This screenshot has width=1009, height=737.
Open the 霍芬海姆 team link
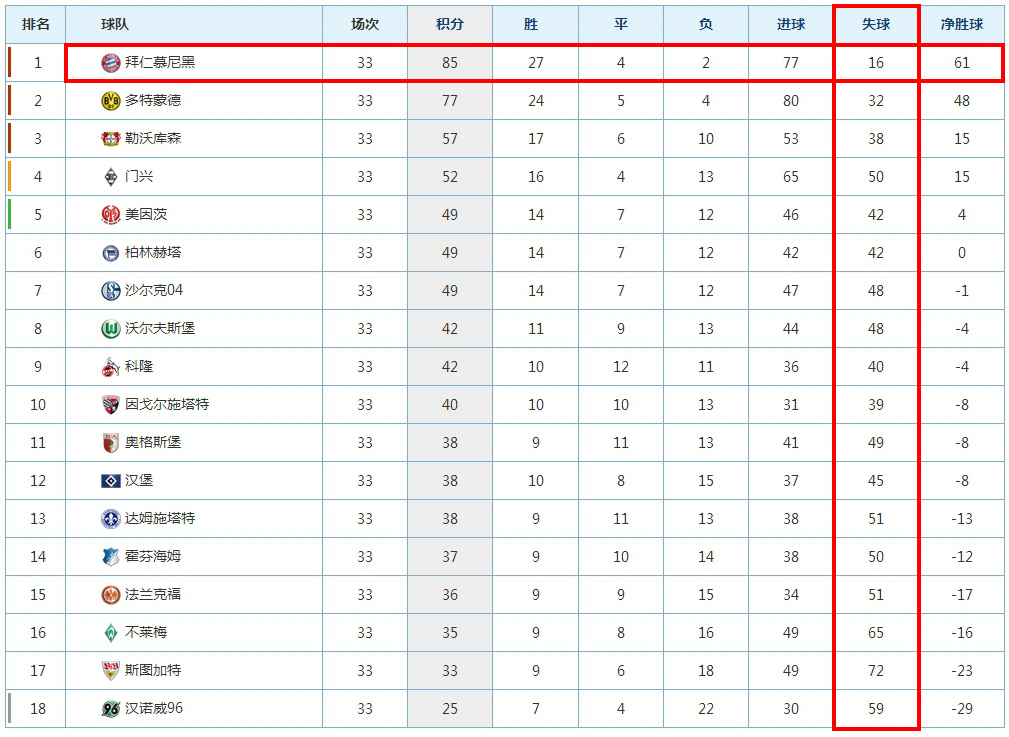coord(153,557)
